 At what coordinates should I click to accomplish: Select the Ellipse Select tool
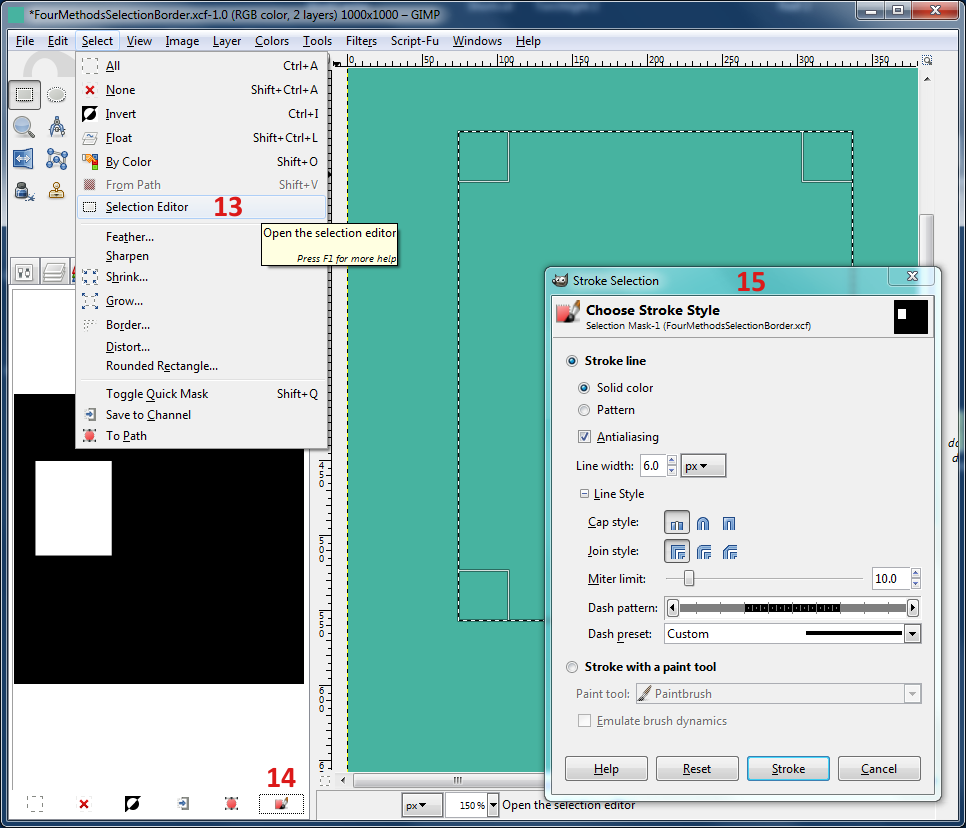click(x=57, y=95)
